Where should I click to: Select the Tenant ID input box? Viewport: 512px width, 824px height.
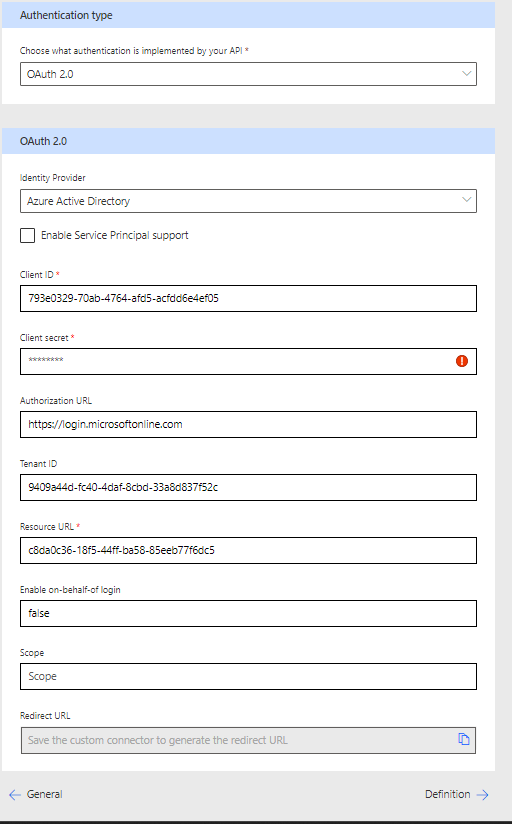click(248, 488)
